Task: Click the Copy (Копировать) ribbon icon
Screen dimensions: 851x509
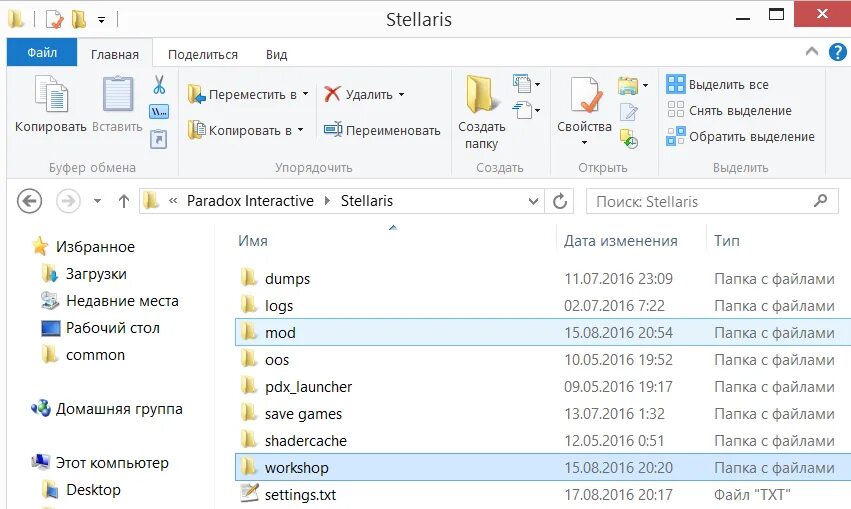Action: (51, 93)
